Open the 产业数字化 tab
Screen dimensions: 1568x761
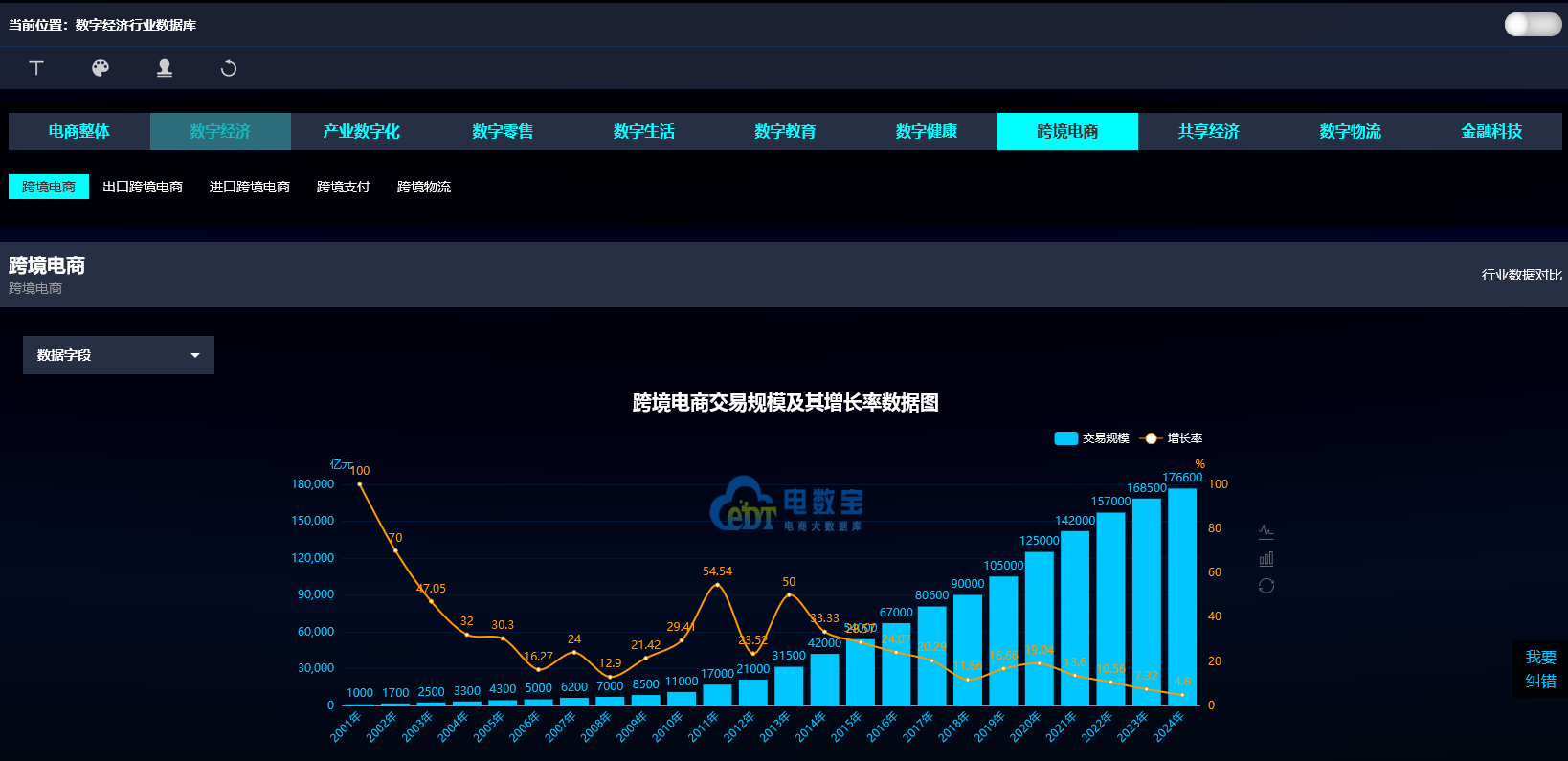[362, 131]
